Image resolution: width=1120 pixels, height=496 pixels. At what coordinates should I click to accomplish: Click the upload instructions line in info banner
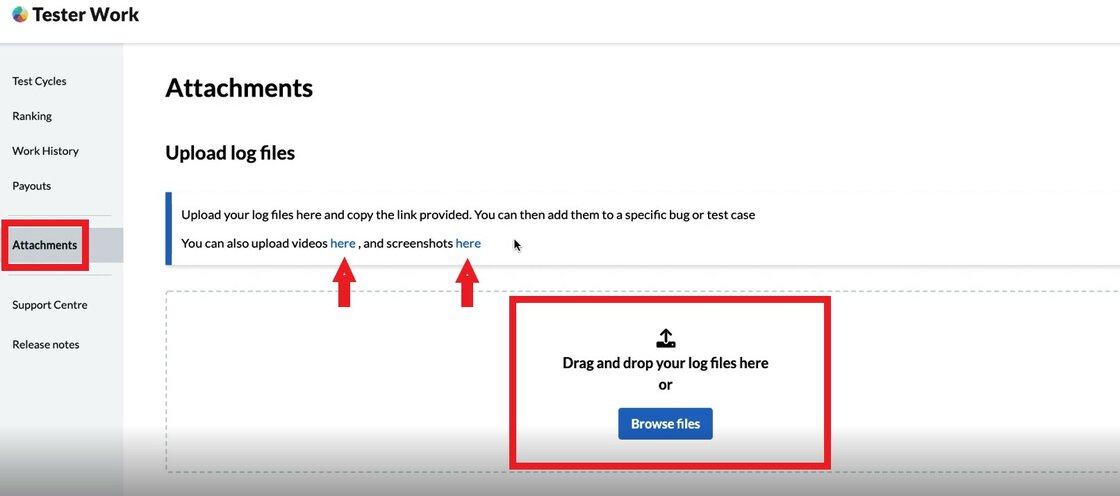pos(468,215)
